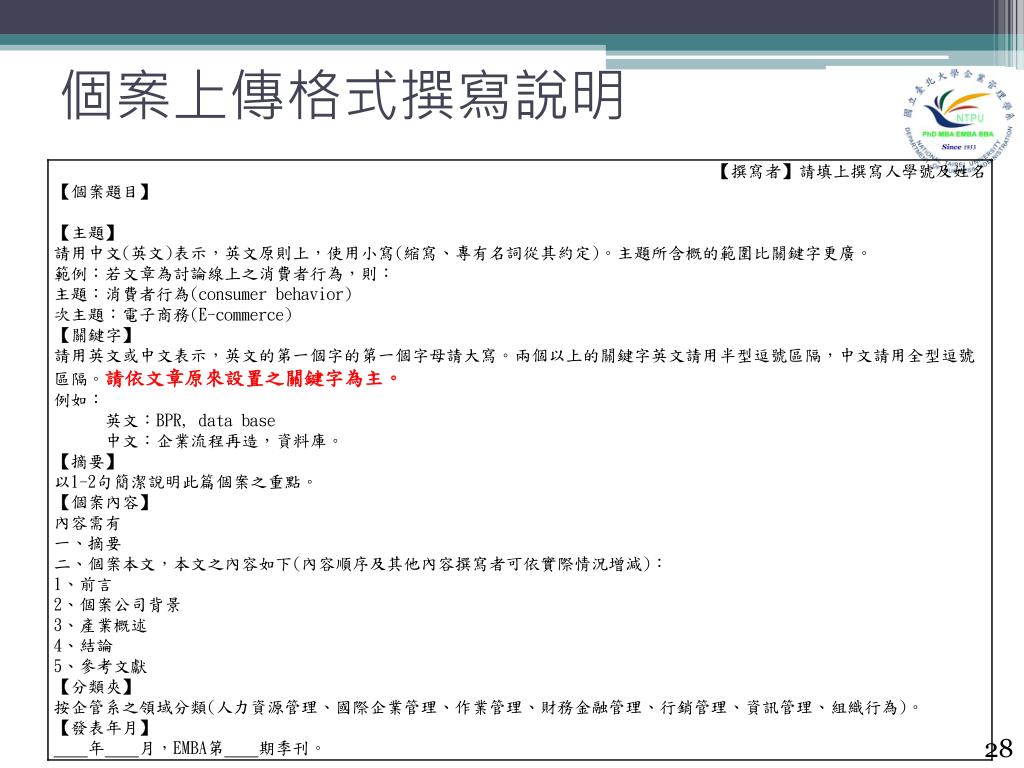
Task: Select the 【主題】 heading
Action: tap(87, 233)
